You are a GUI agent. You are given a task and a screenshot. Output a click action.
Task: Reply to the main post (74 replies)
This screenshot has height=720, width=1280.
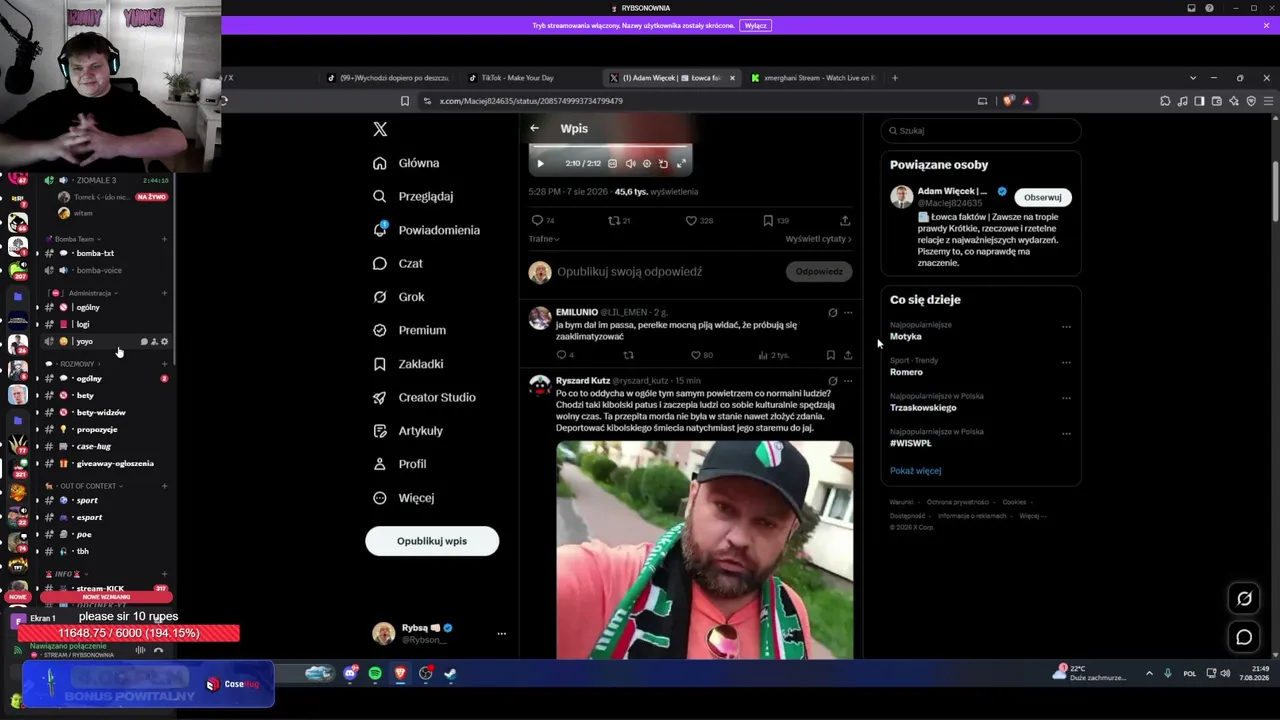click(x=543, y=220)
